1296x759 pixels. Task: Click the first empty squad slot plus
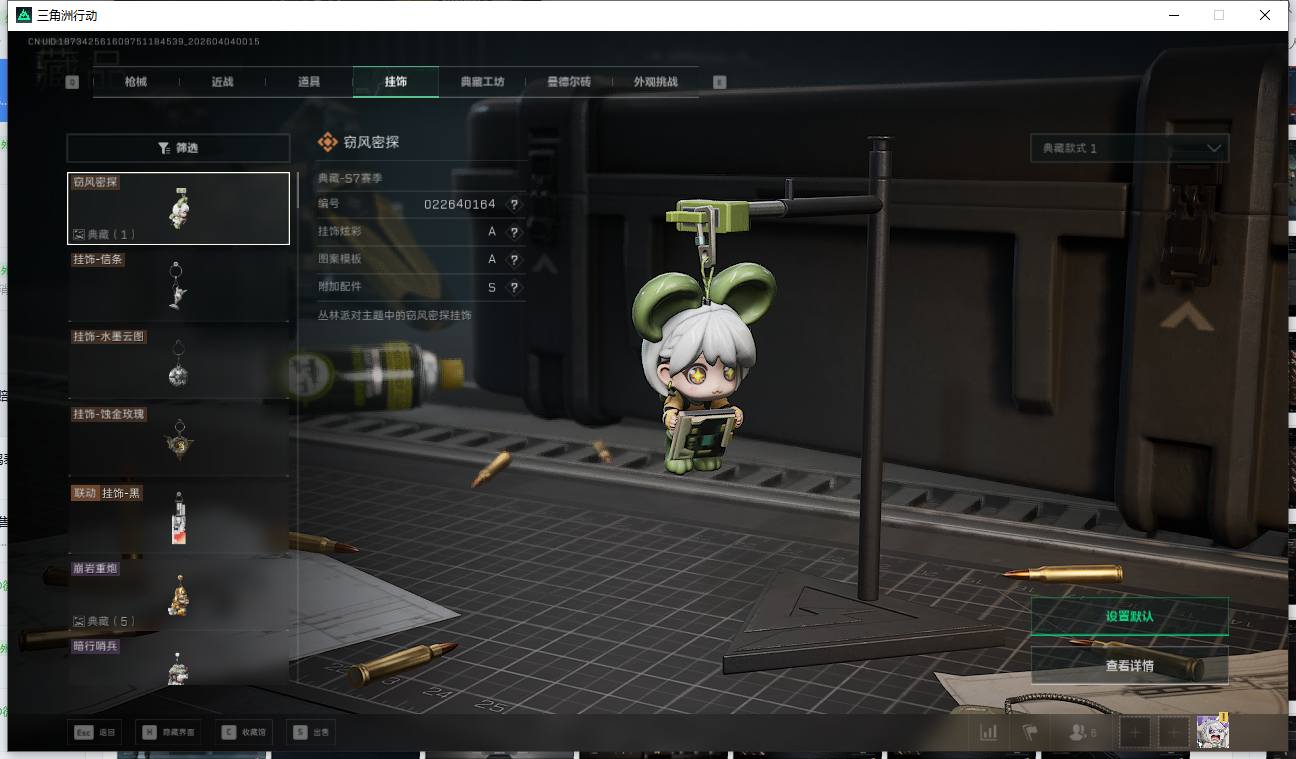(1135, 732)
